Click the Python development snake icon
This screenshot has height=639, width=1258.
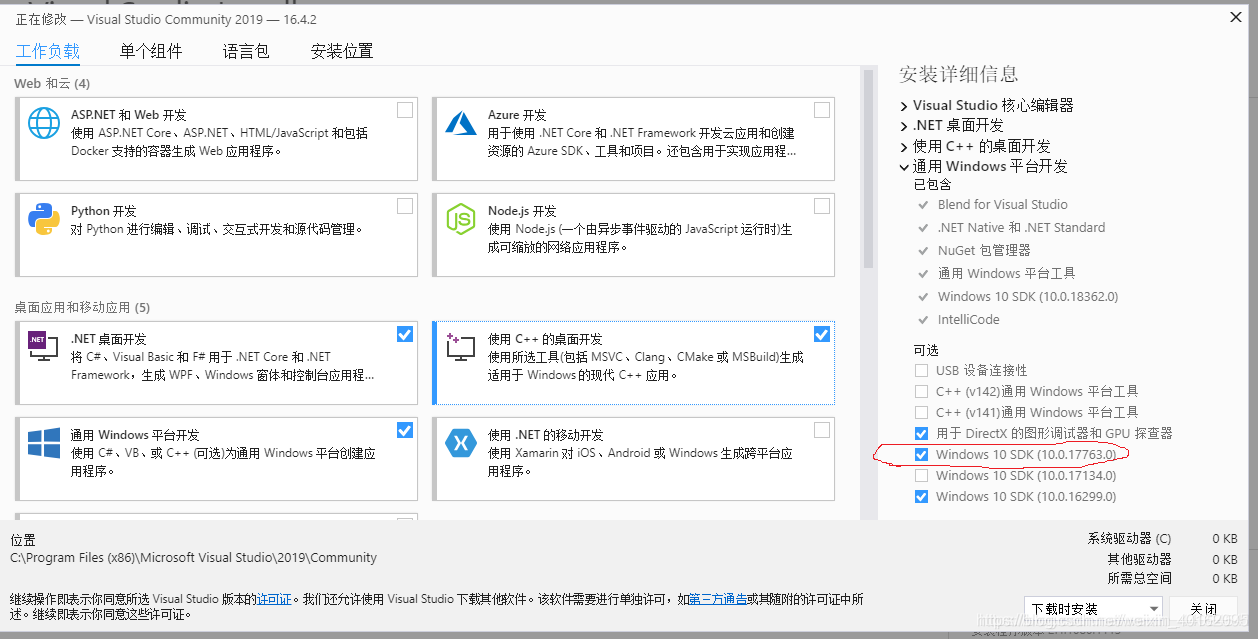tap(44, 219)
